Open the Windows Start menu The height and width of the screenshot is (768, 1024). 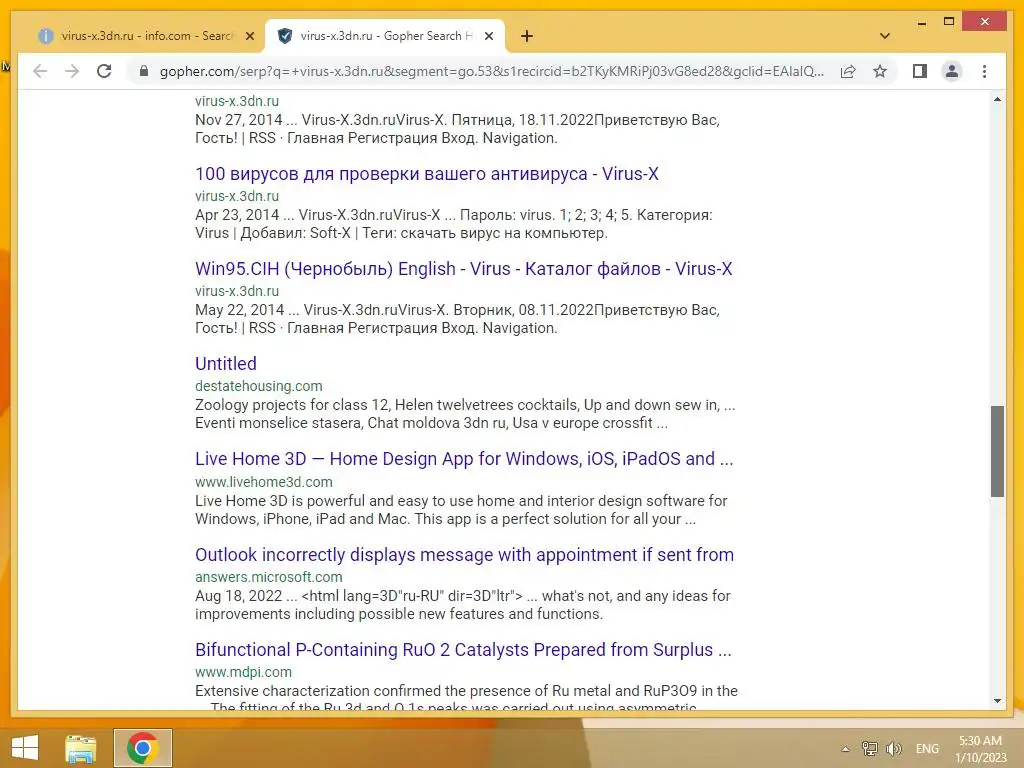pos(25,748)
